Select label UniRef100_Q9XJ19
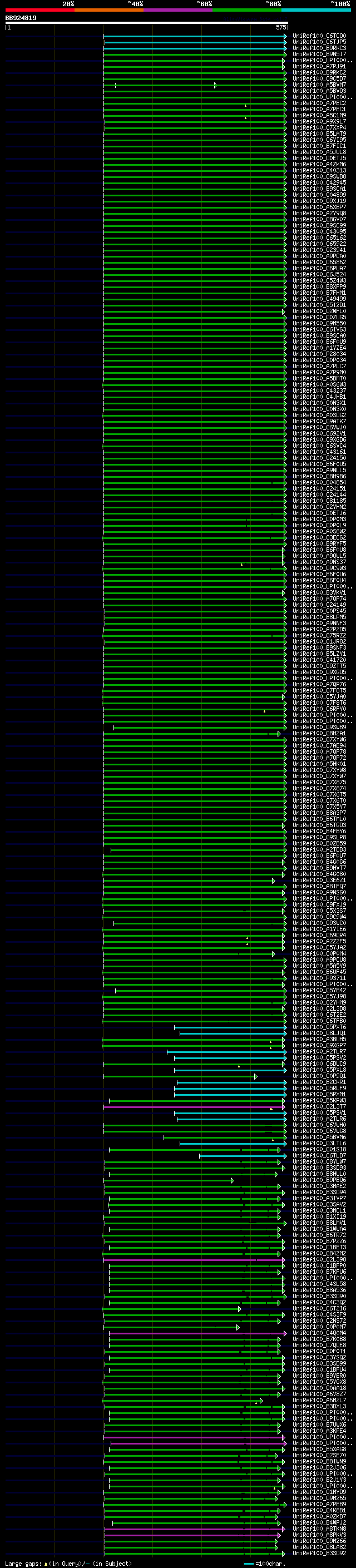The image size is (356, 1568). (319, 201)
